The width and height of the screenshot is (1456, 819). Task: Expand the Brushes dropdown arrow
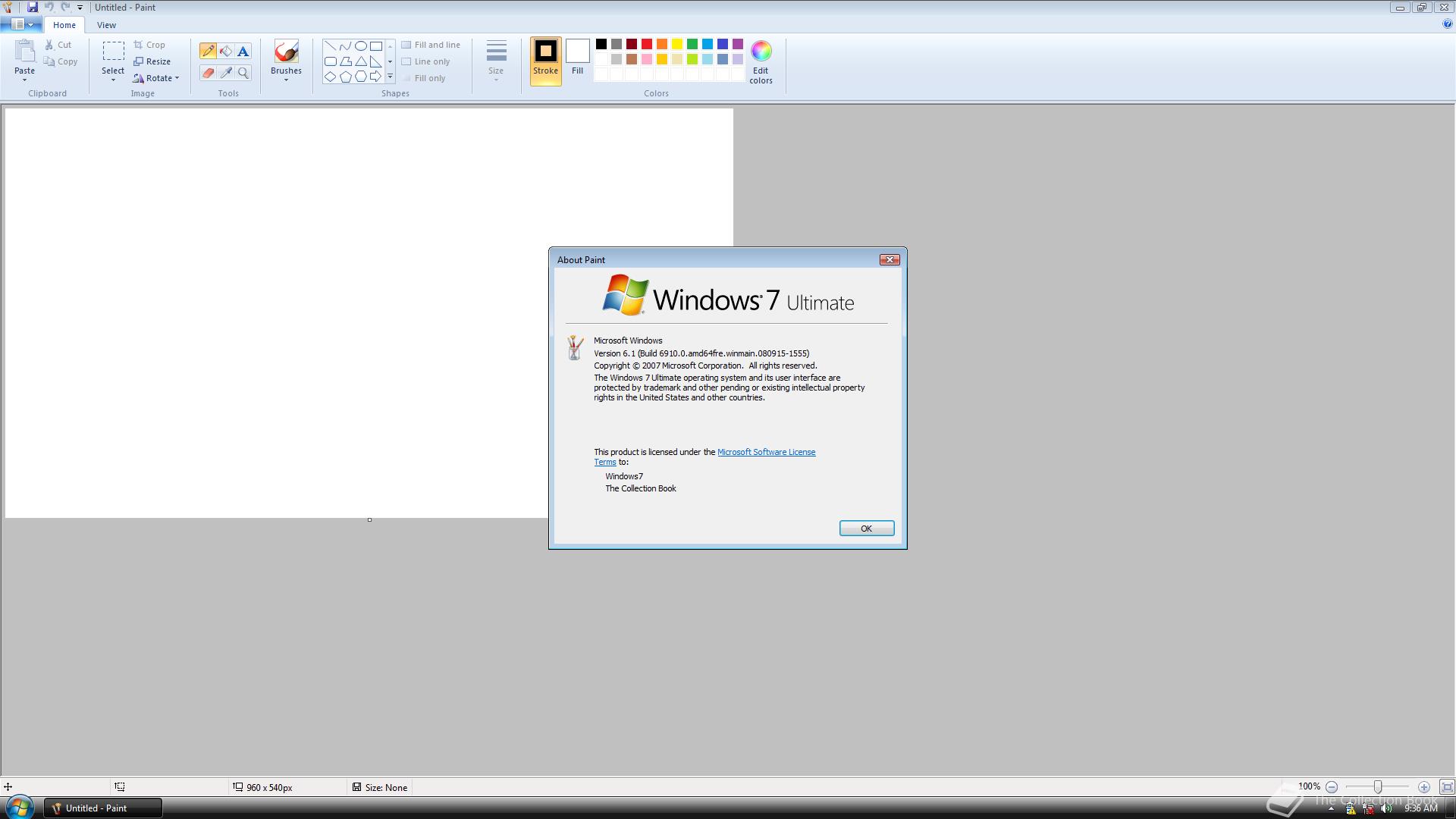(286, 80)
